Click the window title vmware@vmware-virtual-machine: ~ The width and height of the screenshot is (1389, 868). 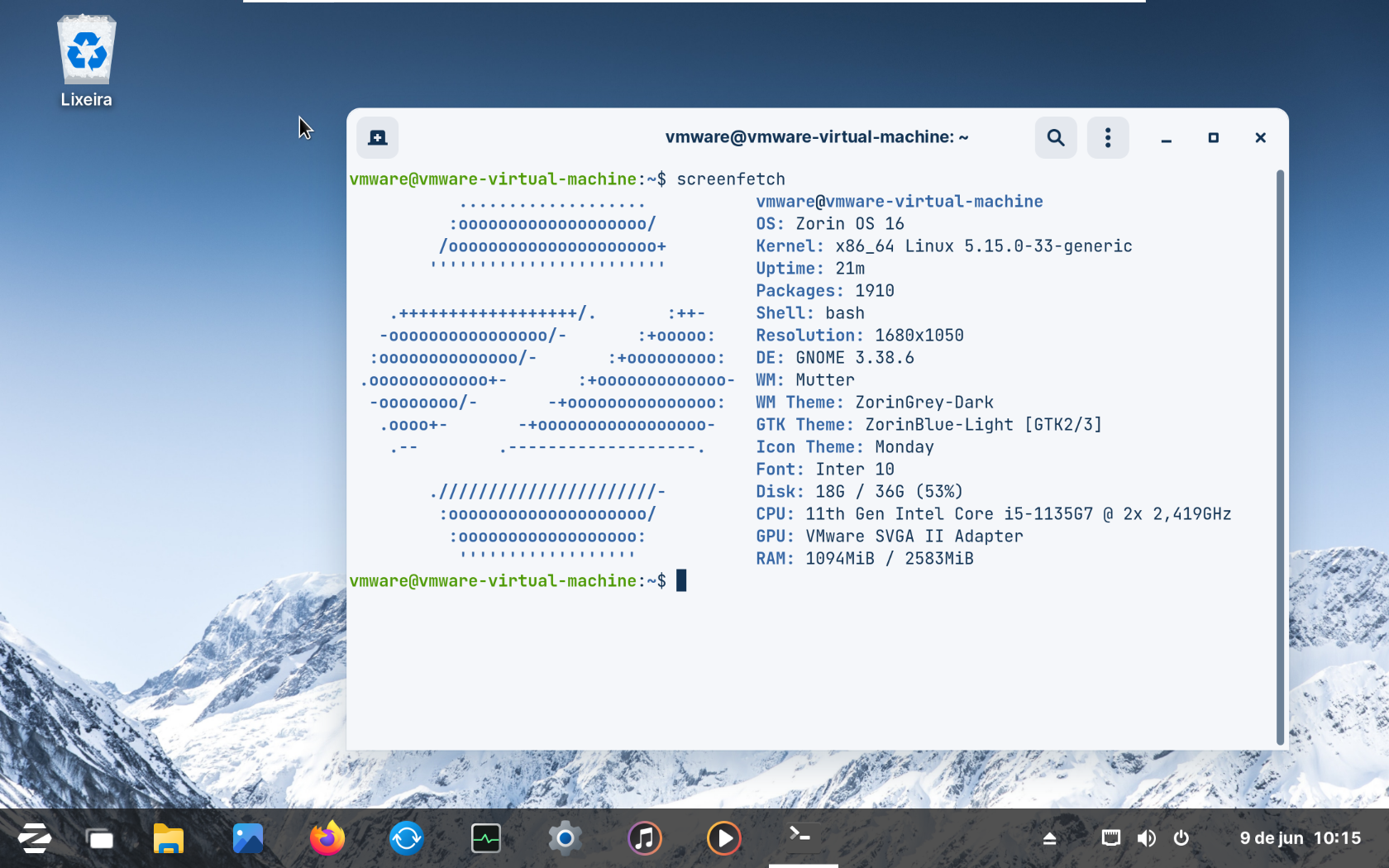pyautogui.click(x=817, y=137)
